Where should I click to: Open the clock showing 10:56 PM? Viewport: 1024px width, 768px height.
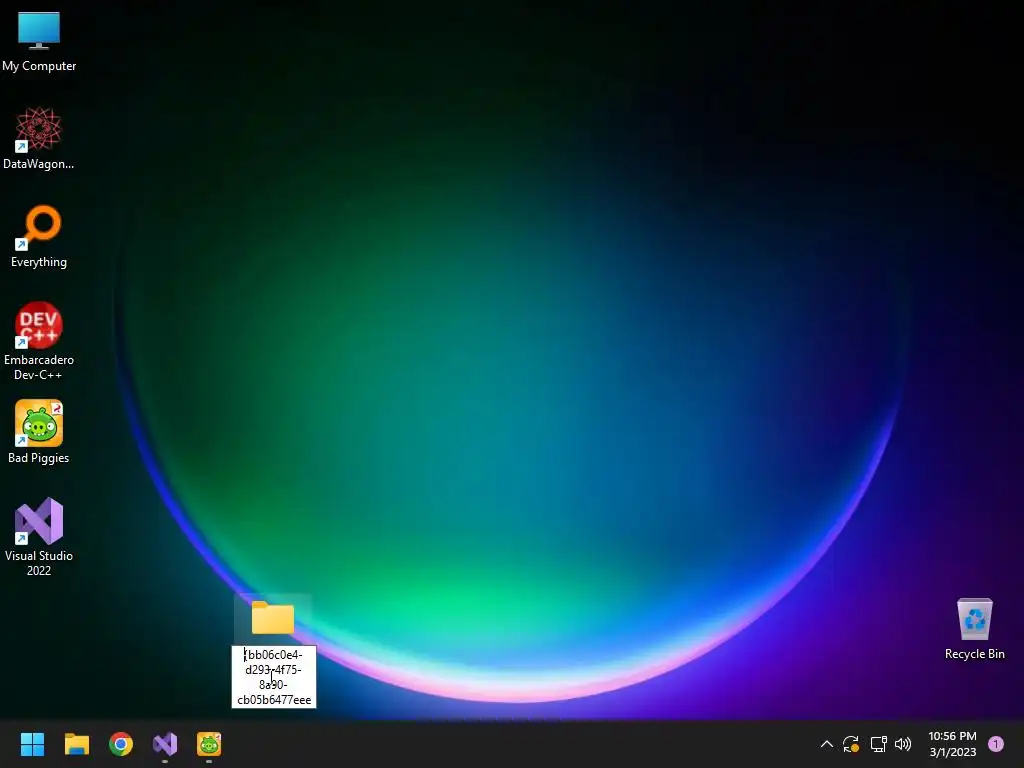pos(952,744)
